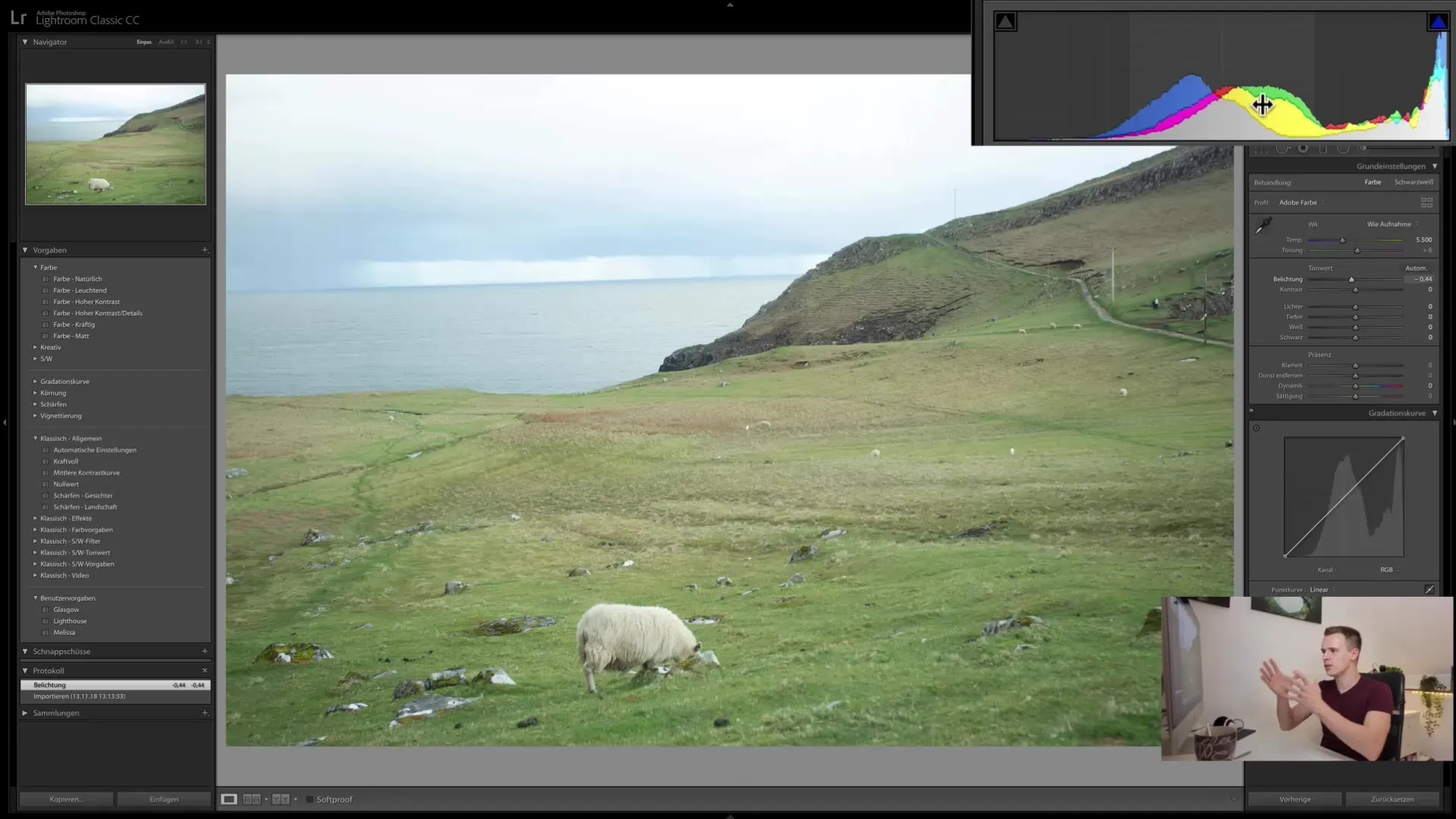This screenshot has width=1456, height=819.
Task: Apply the Lighthouse user preset
Action: [70, 621]
